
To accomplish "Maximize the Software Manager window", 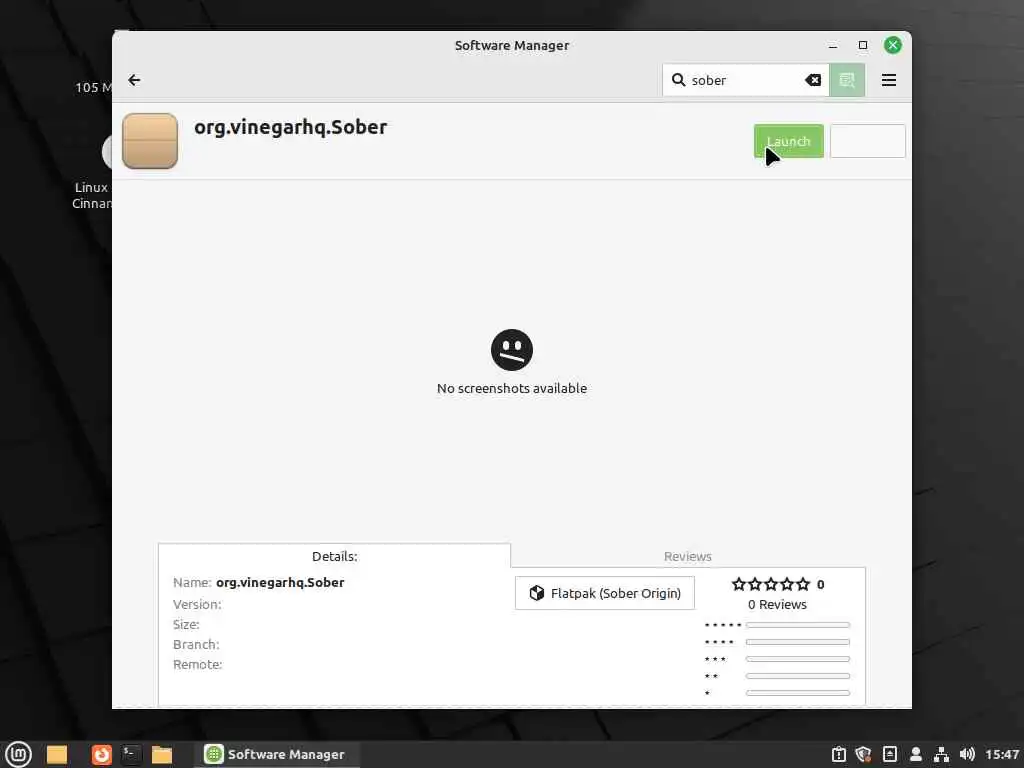I will [x=863, y=45].
